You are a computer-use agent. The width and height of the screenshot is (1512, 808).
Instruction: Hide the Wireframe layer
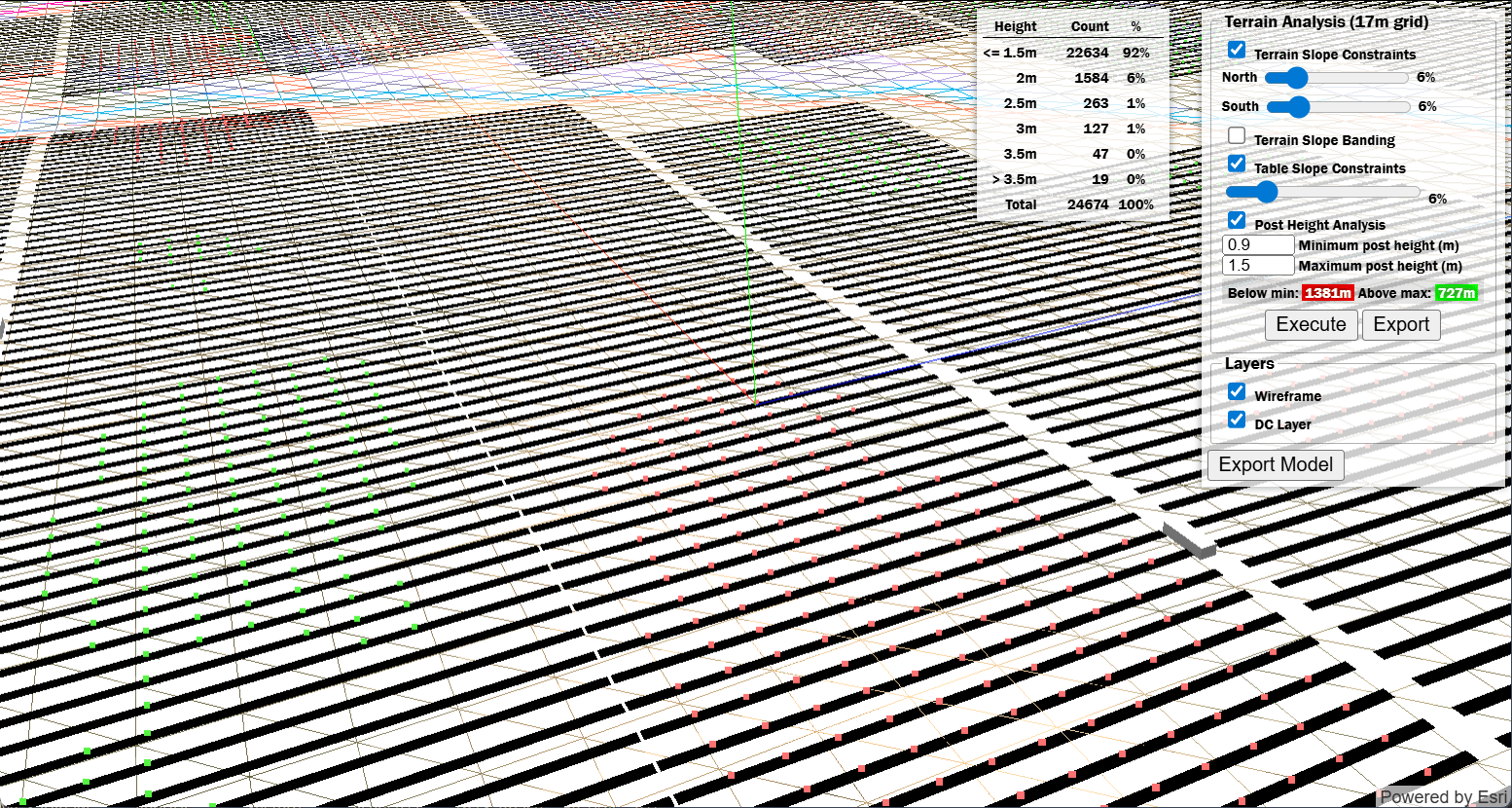click(x=1237, y=391)
